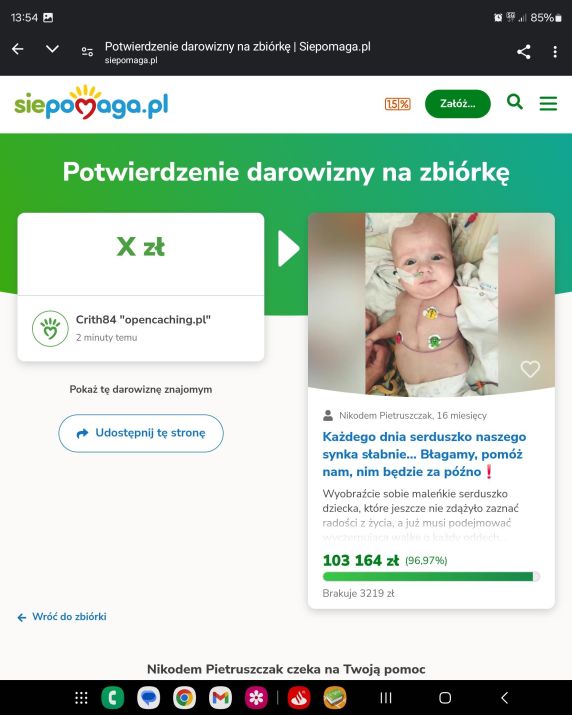Collapse the tab with the down chevron
572x715 pixels.
click(x=52, y=49)
